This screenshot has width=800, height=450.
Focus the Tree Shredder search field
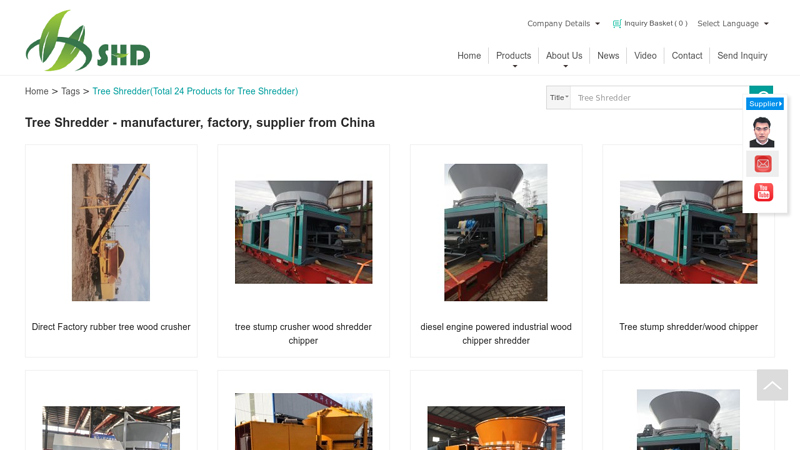pos(659,97)
